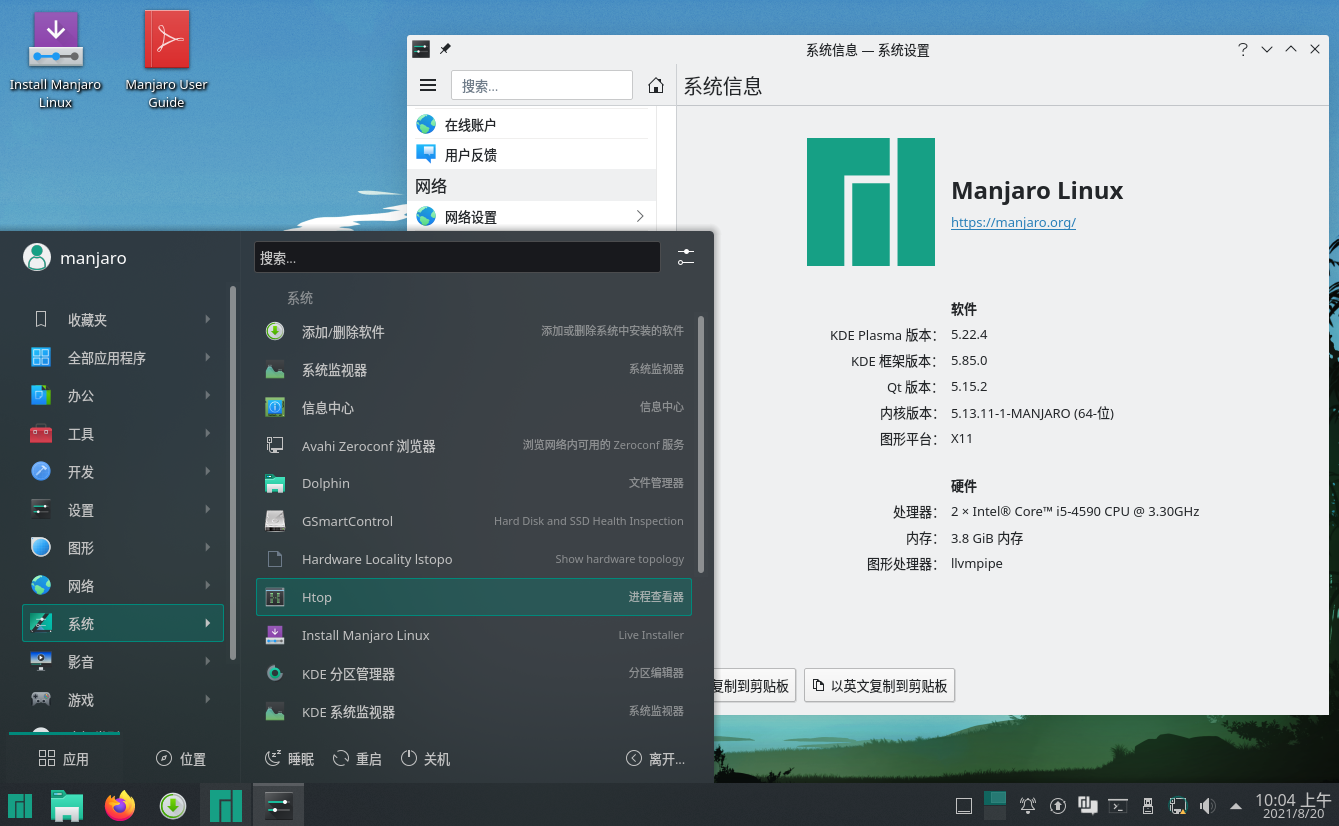Screen dimensions: 1339x826
Task: Open 用户反馈 in settings sidebar
Action: click(531, 154)
